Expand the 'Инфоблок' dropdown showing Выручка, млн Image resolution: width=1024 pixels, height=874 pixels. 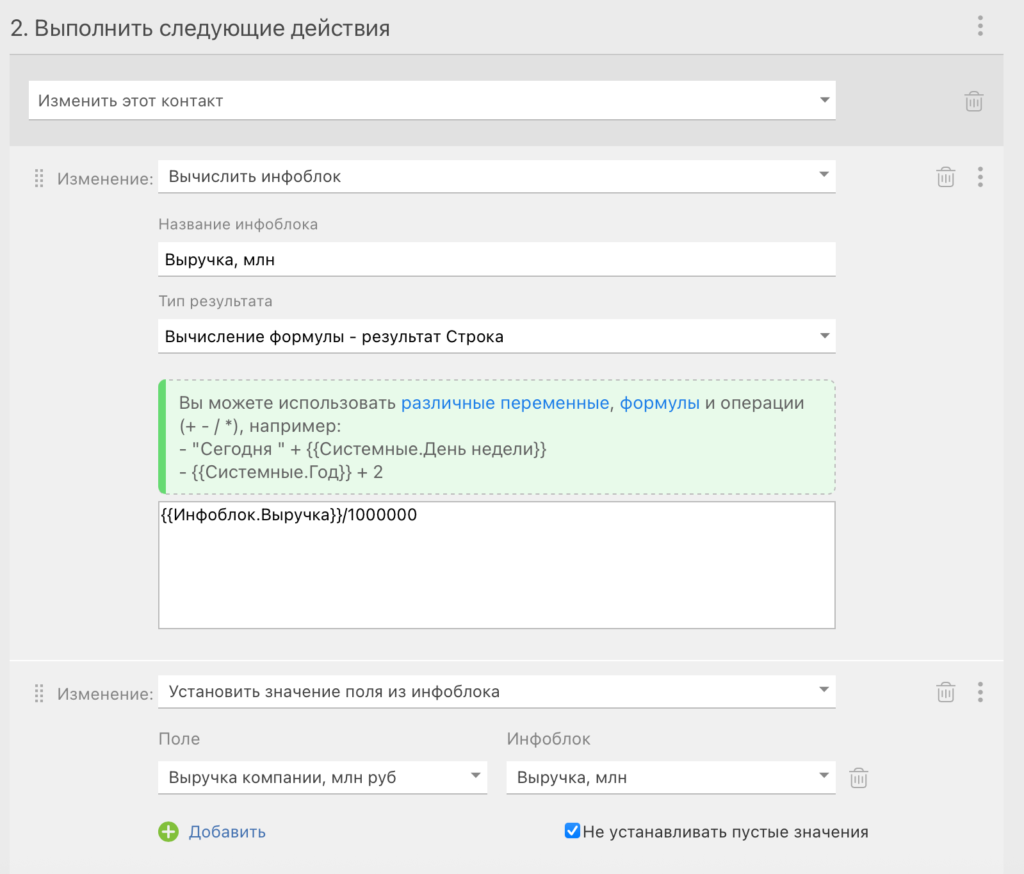pos(670,777)
